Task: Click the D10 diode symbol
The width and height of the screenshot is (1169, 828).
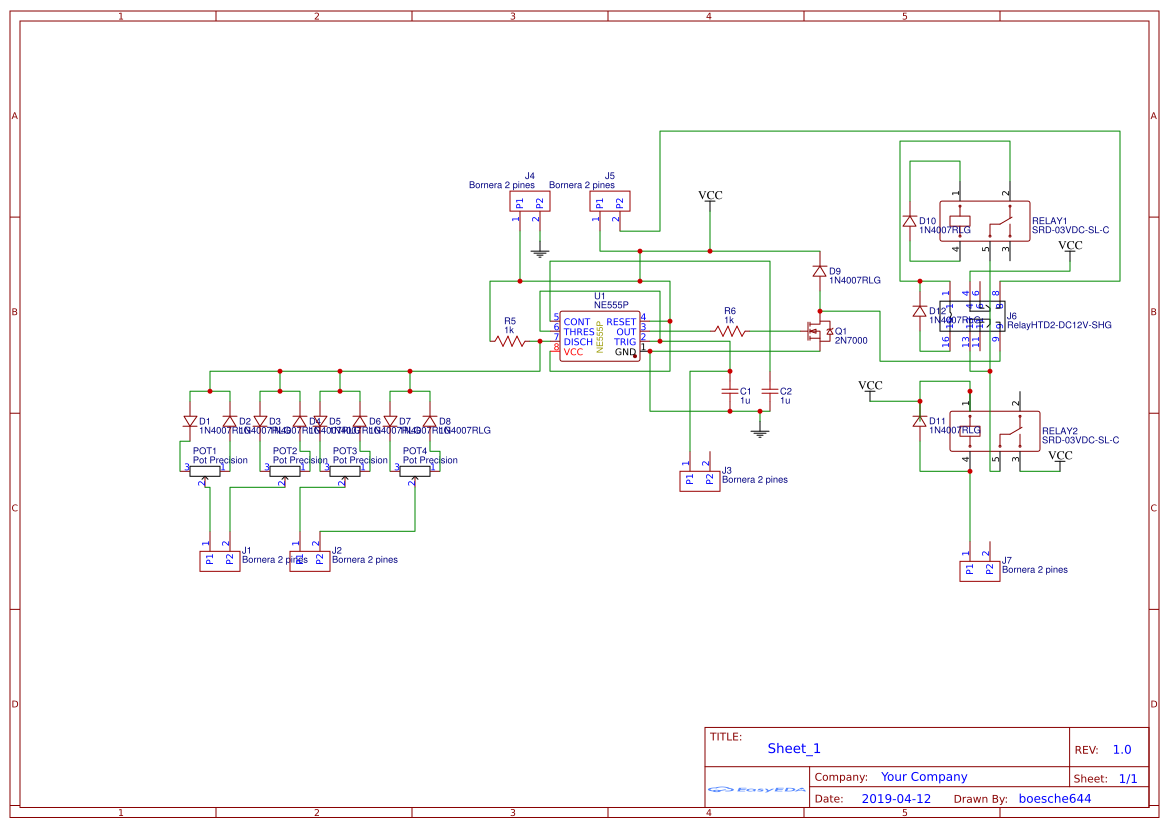Action: [x=909, y=221]
